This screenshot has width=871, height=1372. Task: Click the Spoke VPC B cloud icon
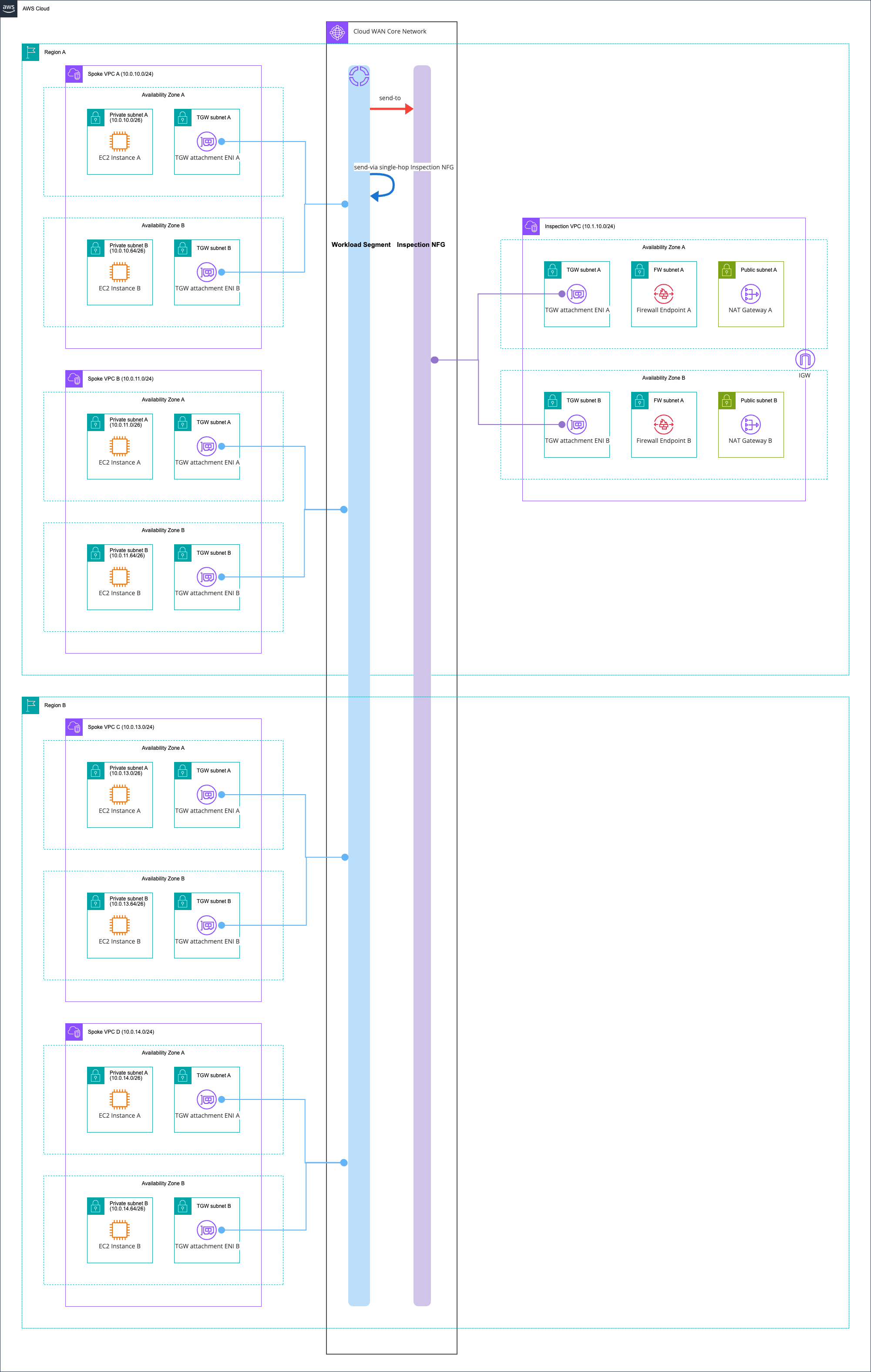[74, 379]
